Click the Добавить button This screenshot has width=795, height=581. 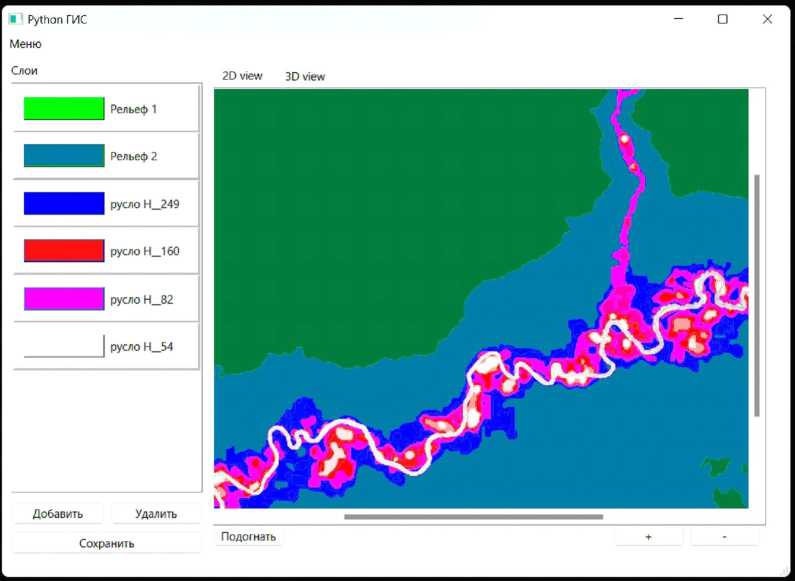[x=58, y=514]
